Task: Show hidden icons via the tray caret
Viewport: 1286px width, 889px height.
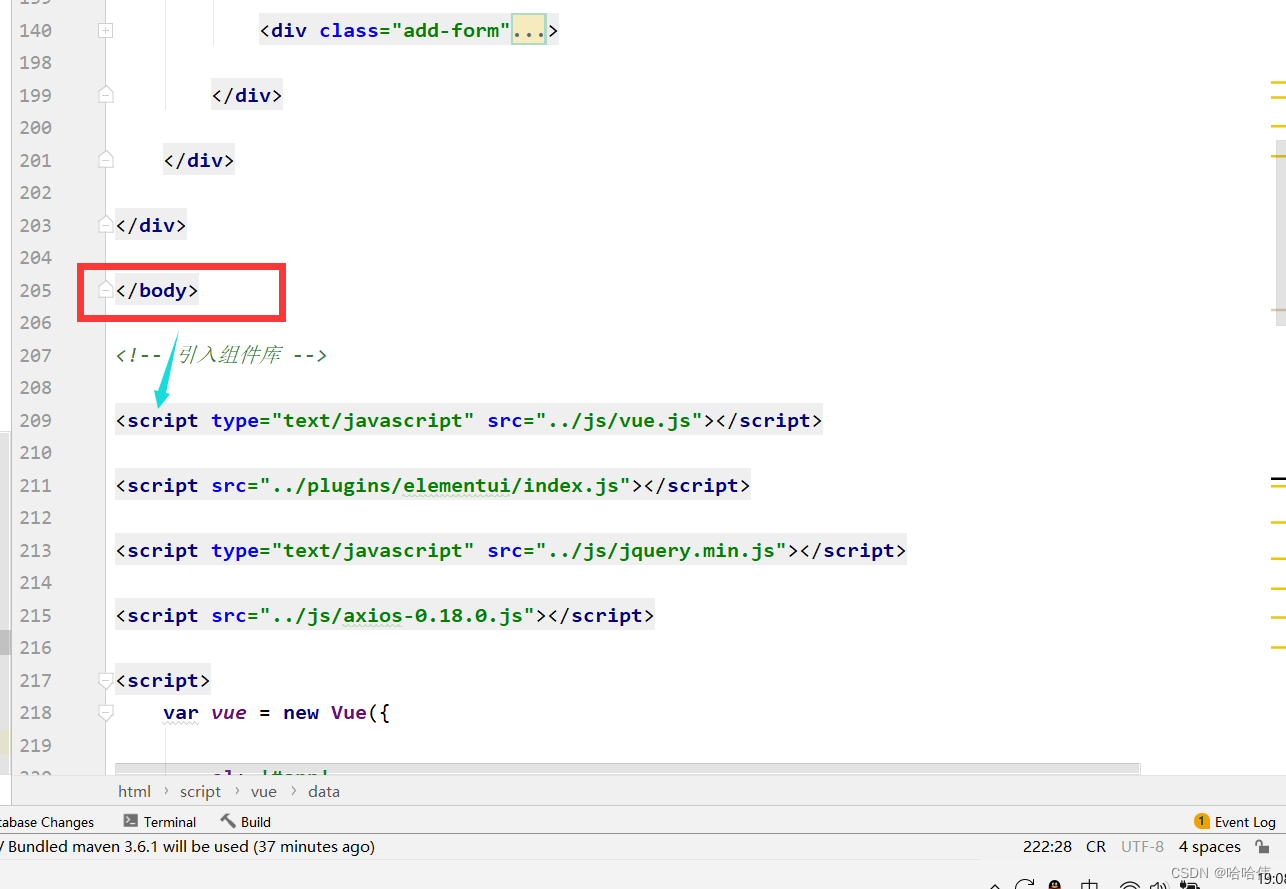Action: coord(993,885)
